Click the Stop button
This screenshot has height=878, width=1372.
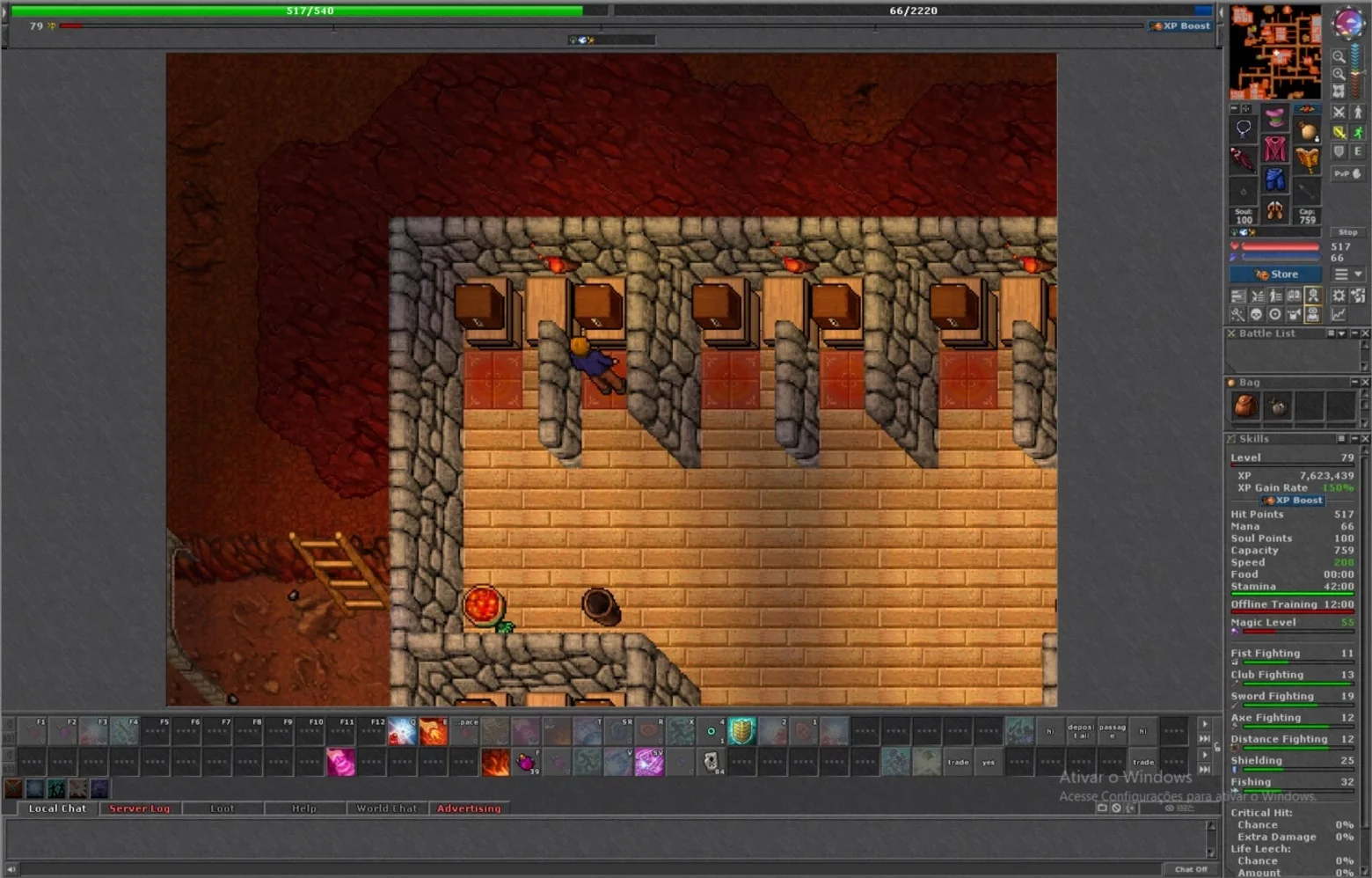(x=1347, y=232)
